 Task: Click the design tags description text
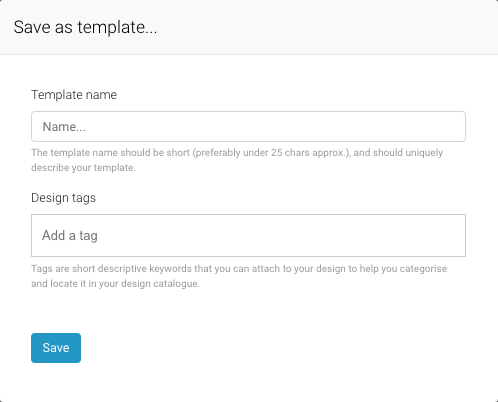239,276
